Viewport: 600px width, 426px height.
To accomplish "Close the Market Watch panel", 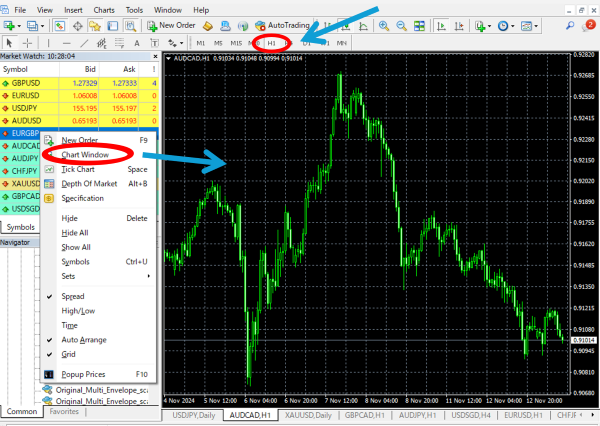I will pos(155,57).
